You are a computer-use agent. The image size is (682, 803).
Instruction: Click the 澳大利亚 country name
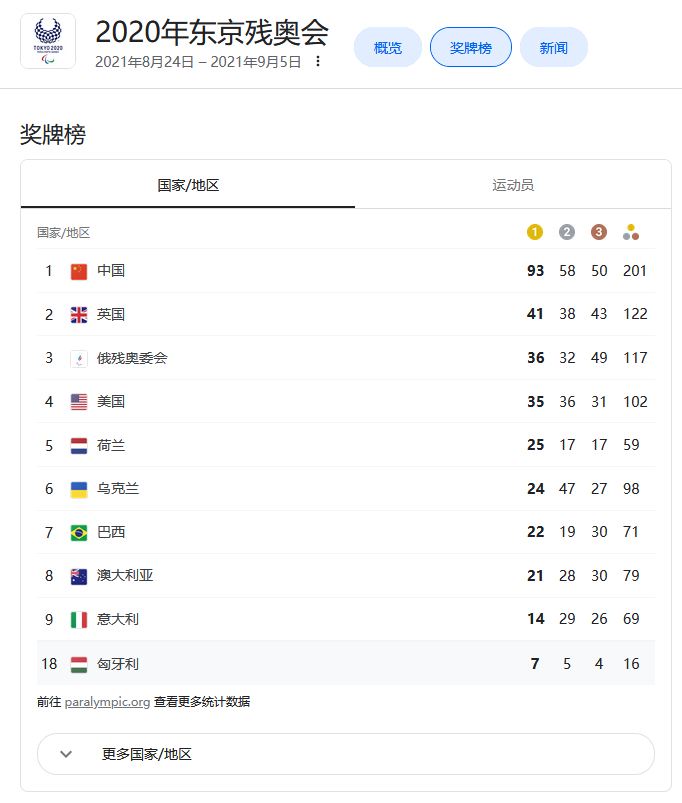click(125, 576)
